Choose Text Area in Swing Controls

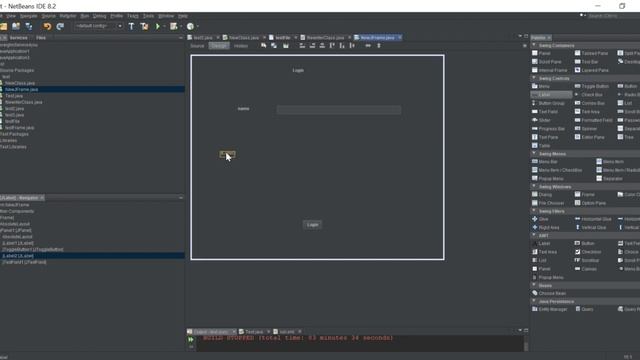[x=587, y=111]
